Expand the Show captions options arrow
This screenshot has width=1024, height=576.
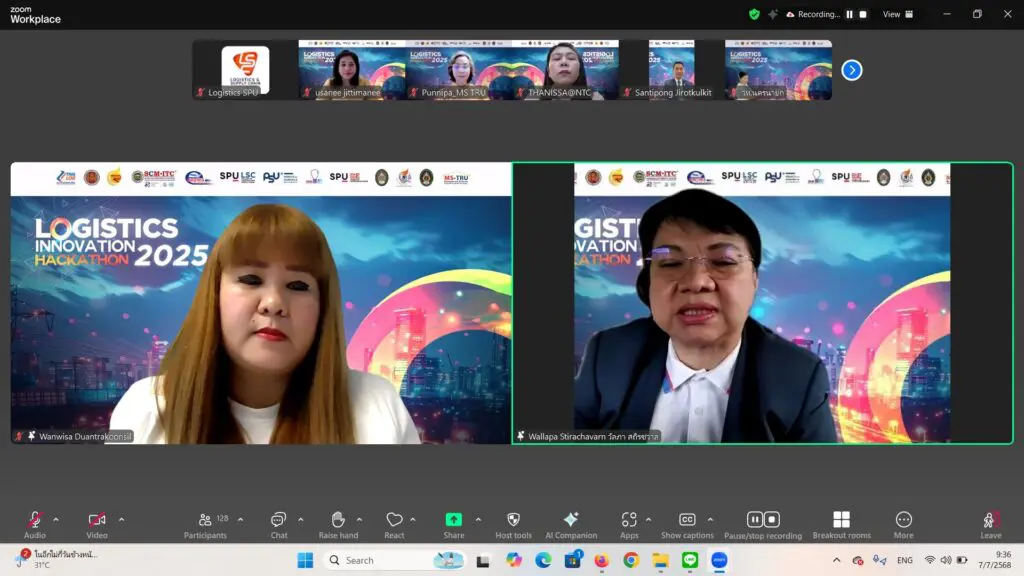[x=710, y=520]
